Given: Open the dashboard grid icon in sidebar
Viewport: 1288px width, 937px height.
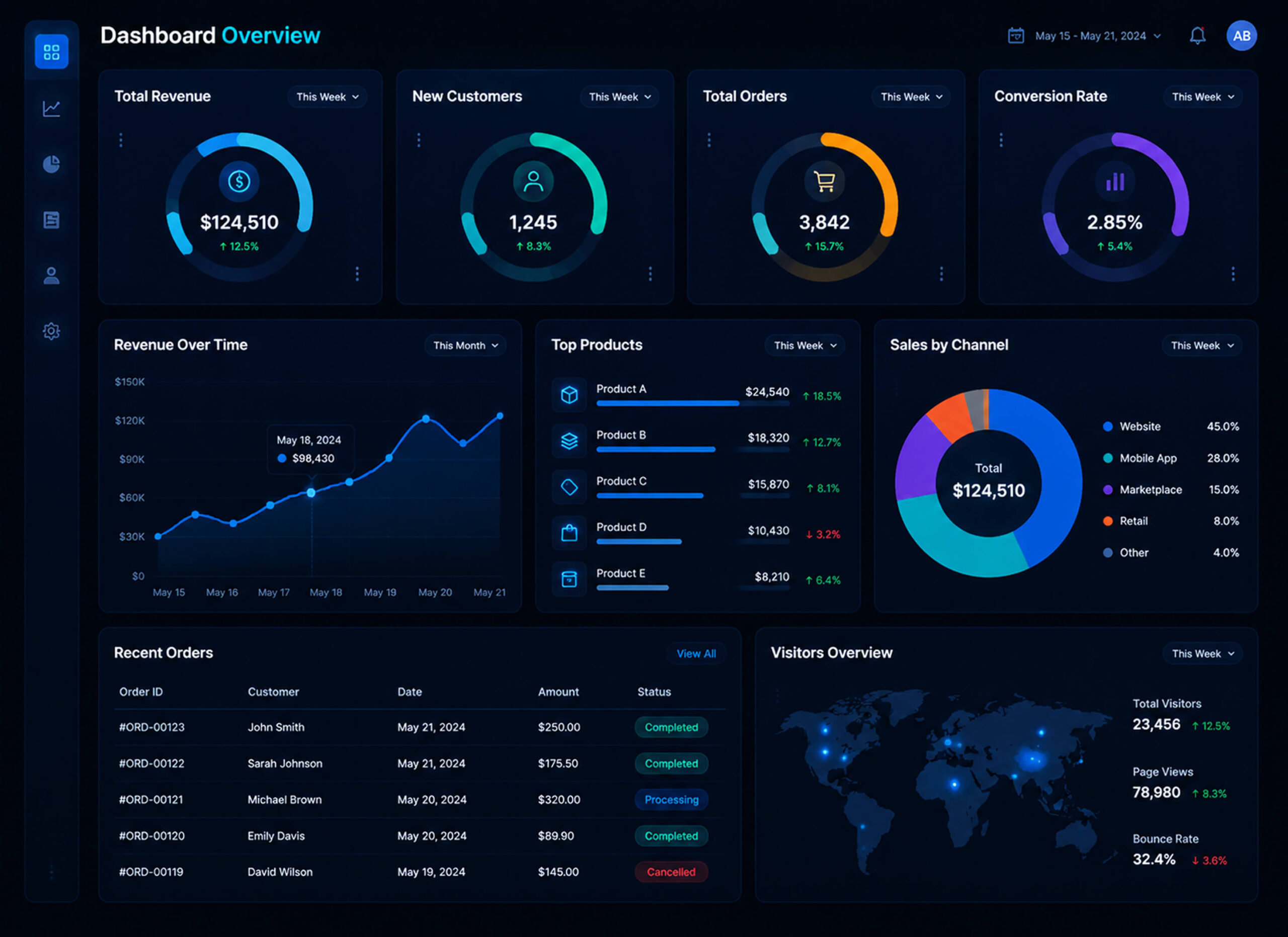Looking at the screenshot, I should point(51,52).
